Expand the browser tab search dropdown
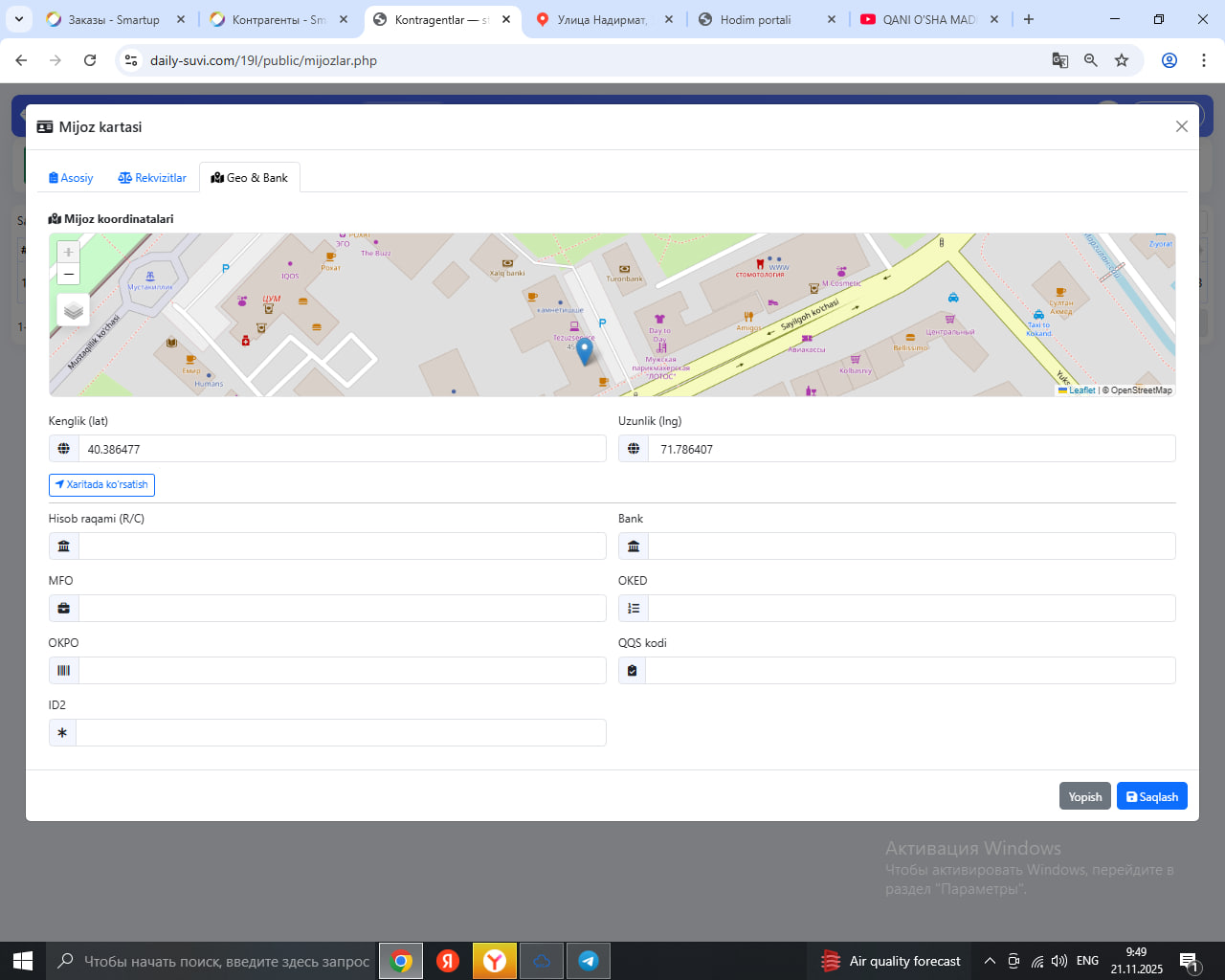The width and height of the screenshot is (1225, 980). [19, 19]
